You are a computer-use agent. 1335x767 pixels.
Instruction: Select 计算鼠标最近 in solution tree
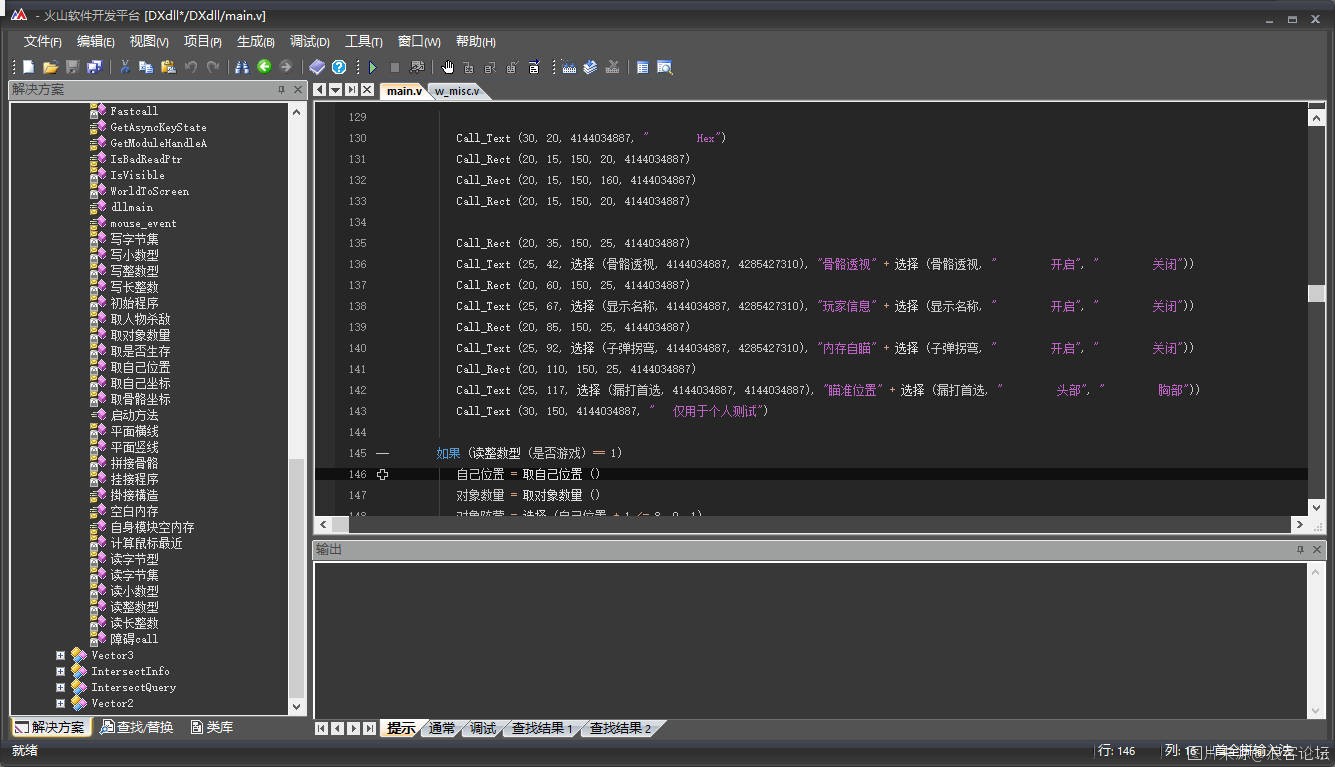tap(146, 543)
